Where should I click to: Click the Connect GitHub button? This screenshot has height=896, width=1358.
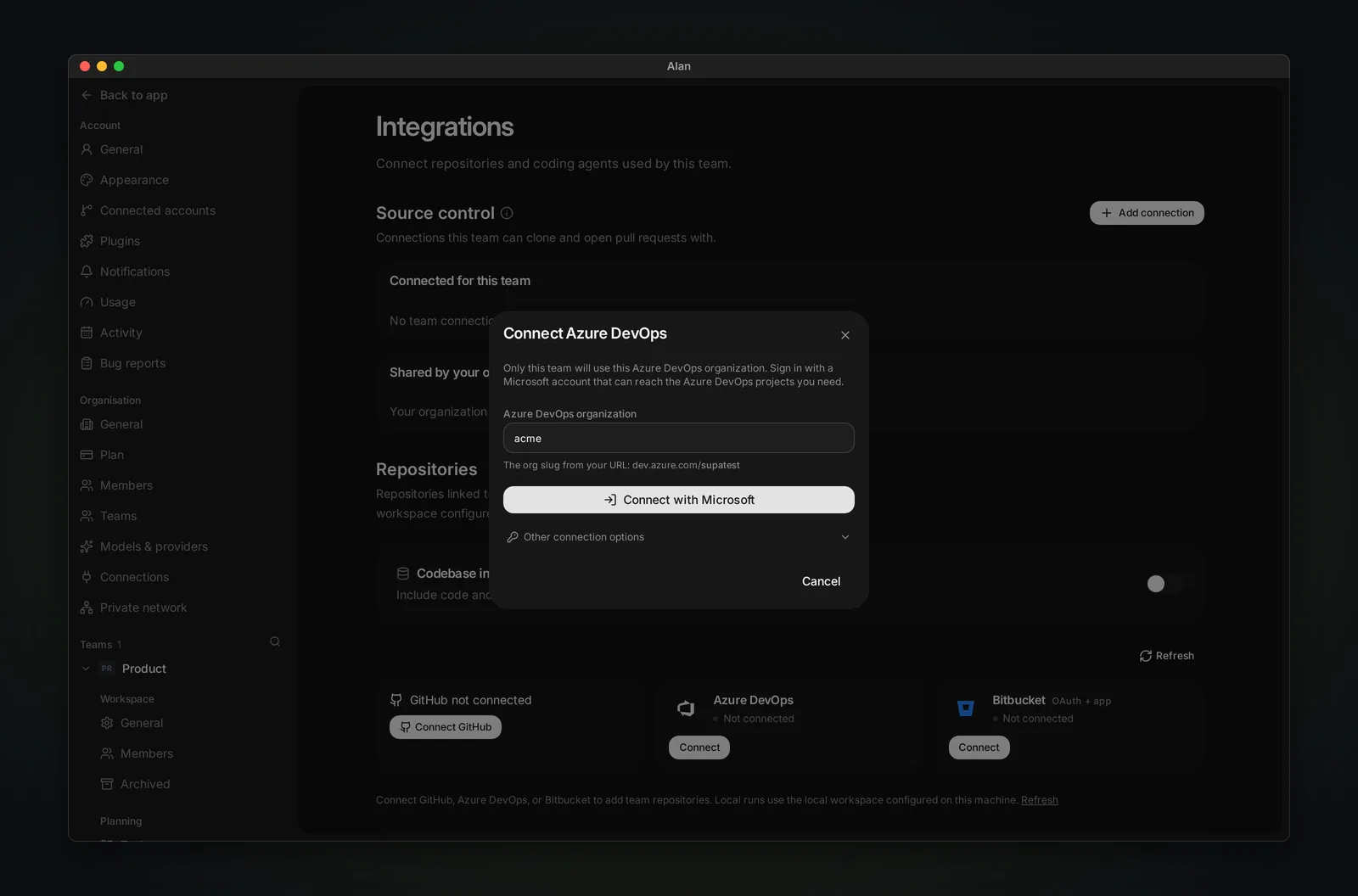coord(446,727)
